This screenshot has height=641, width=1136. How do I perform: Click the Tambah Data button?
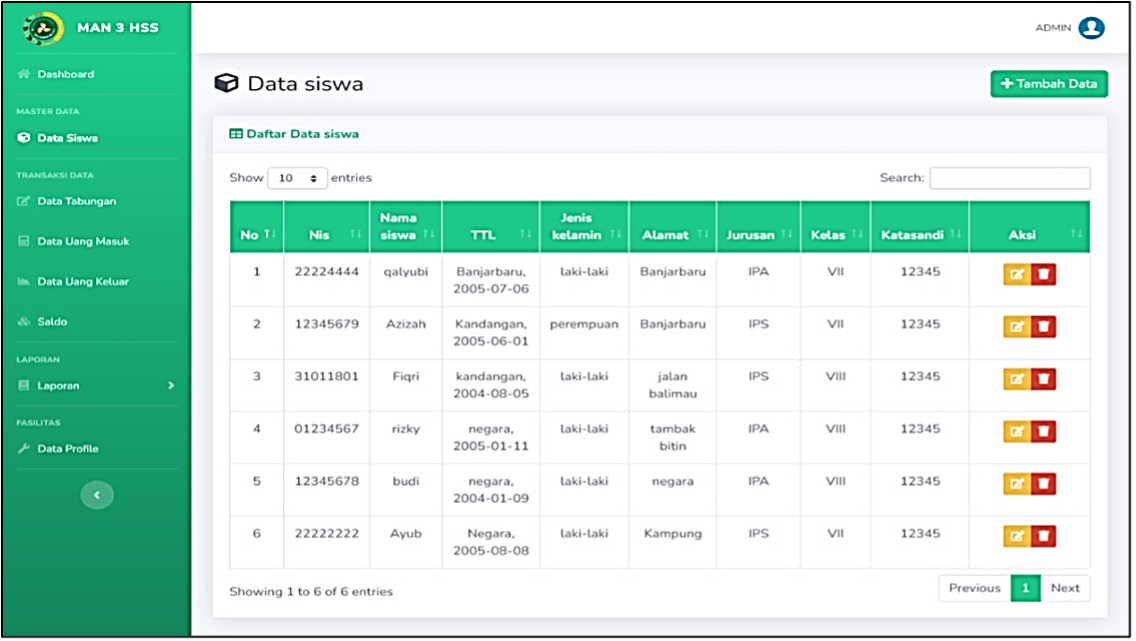(1049, 84)
